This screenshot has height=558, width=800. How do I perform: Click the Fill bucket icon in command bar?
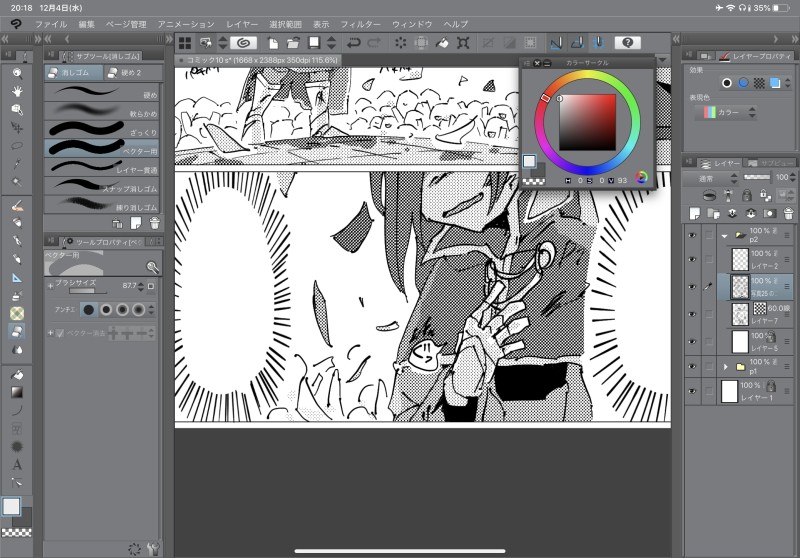click(x=442, y=43)
